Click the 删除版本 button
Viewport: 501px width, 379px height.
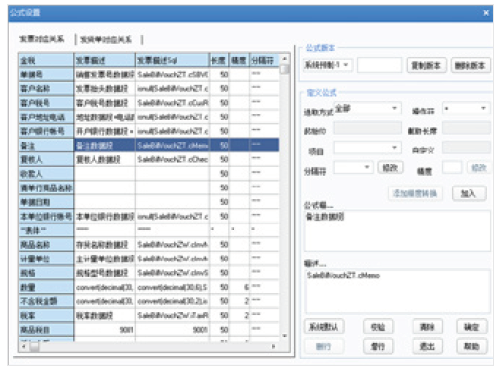470,65
